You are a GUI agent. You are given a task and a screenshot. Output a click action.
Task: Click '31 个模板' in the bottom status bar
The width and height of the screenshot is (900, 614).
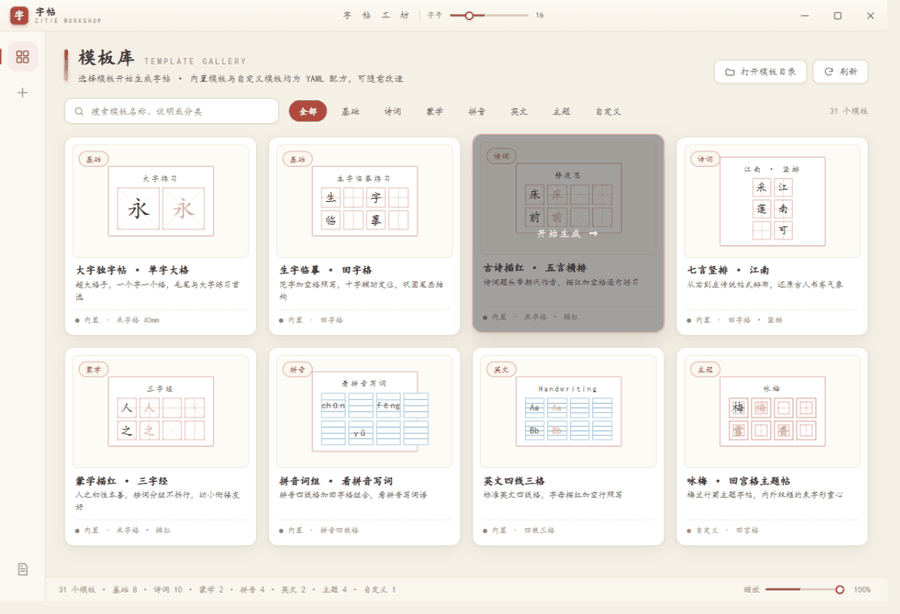(77, 589)
